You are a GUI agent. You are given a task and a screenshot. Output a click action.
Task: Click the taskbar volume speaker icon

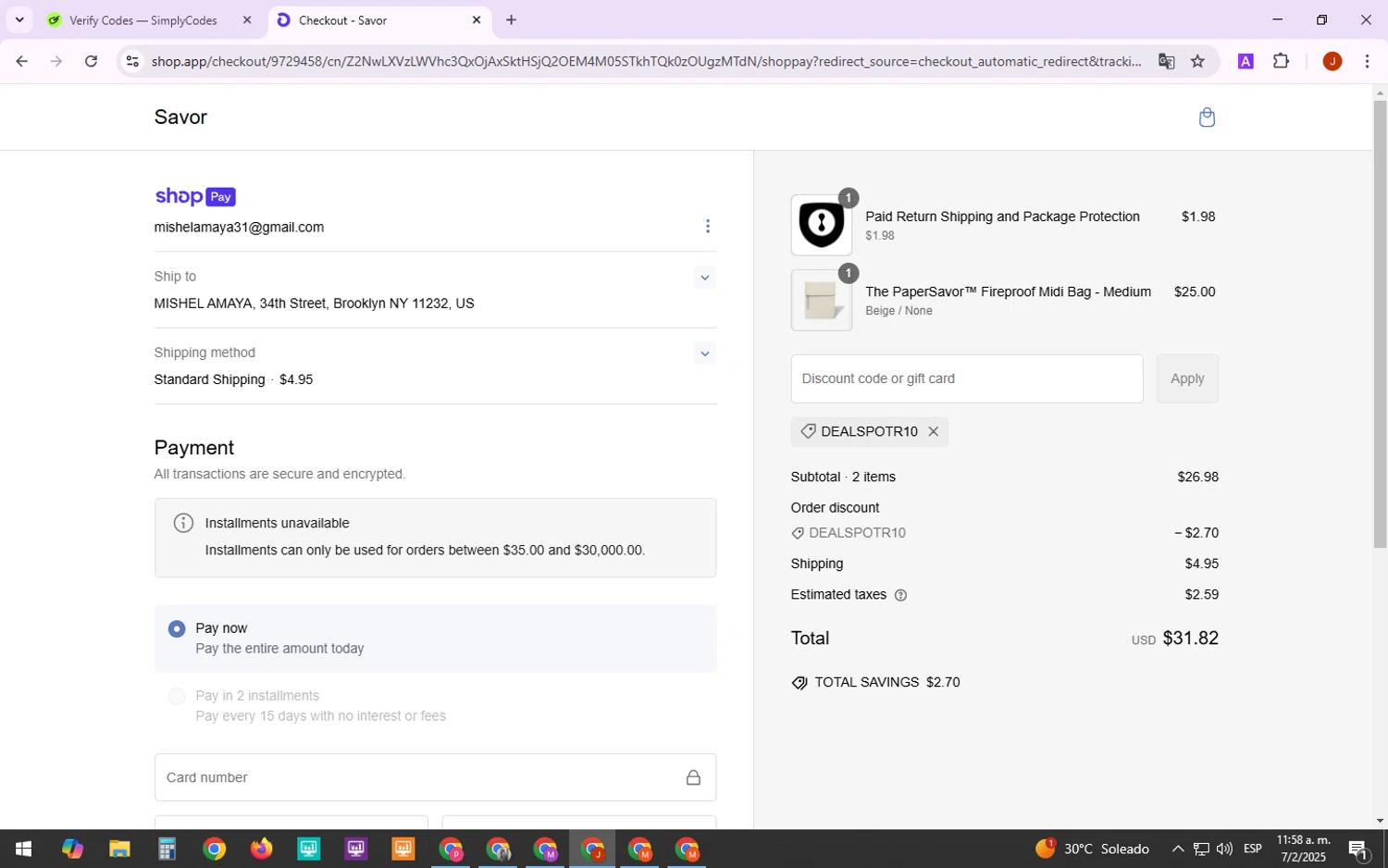[1224, 849]
